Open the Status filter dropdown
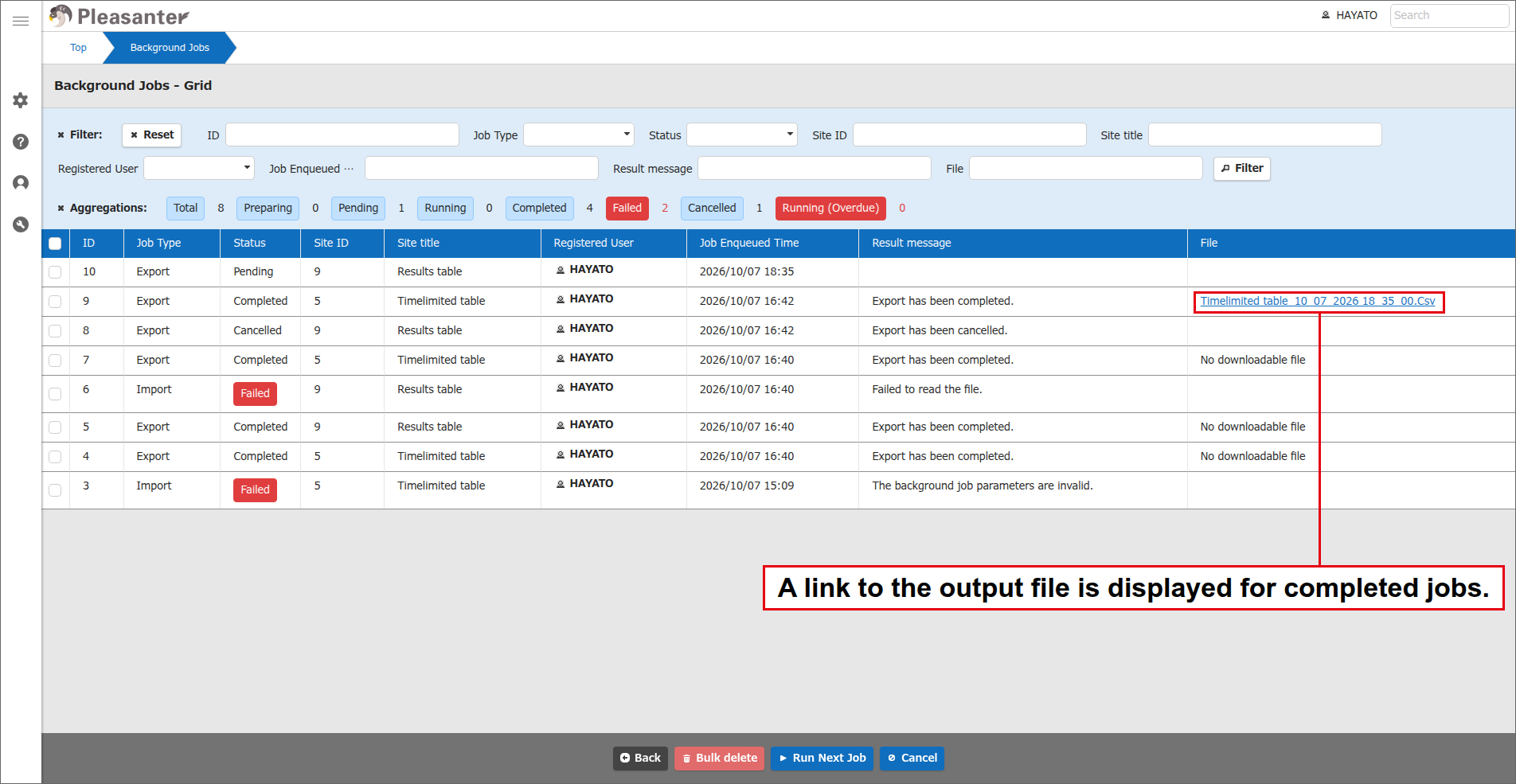1516x784 pixels. coord(742,135)
